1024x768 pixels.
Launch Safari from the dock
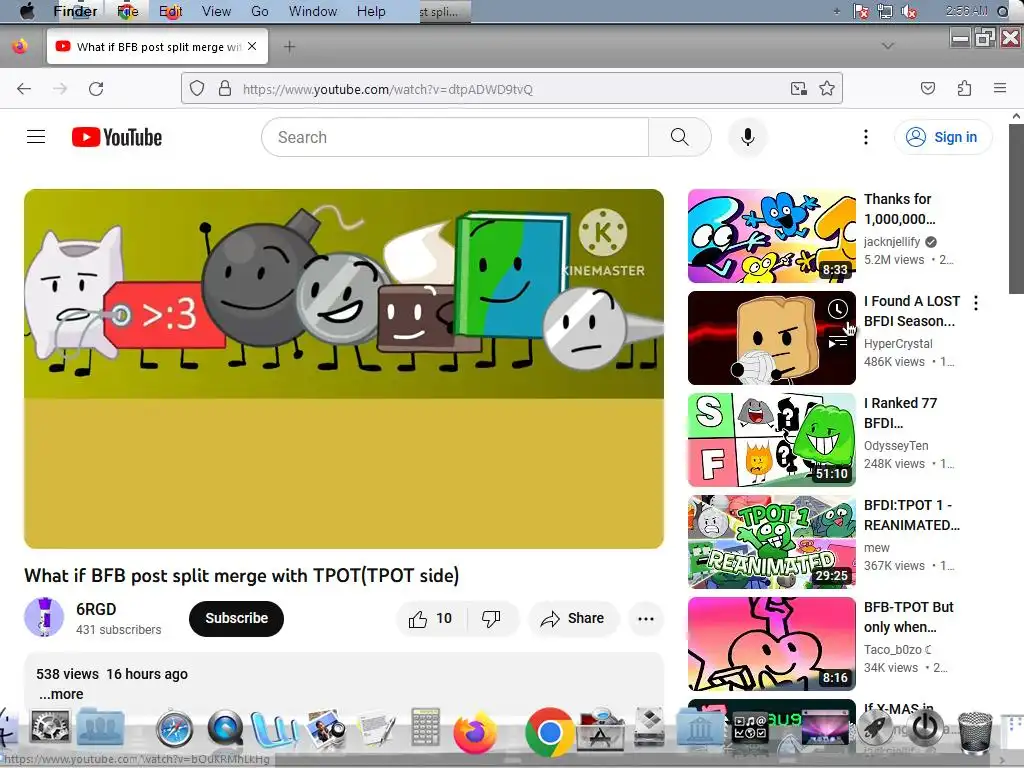(x=174, y=729)
